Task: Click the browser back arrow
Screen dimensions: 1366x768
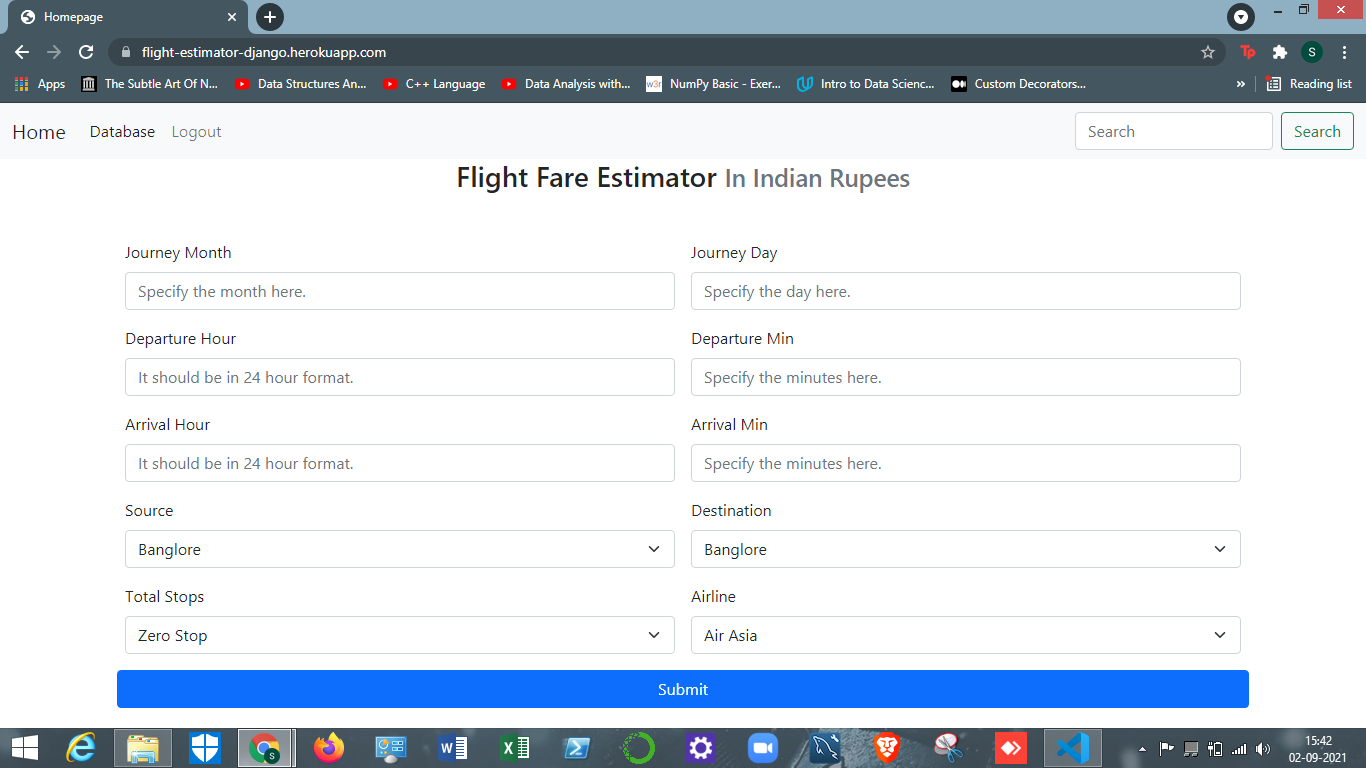Action: (22, 52)
